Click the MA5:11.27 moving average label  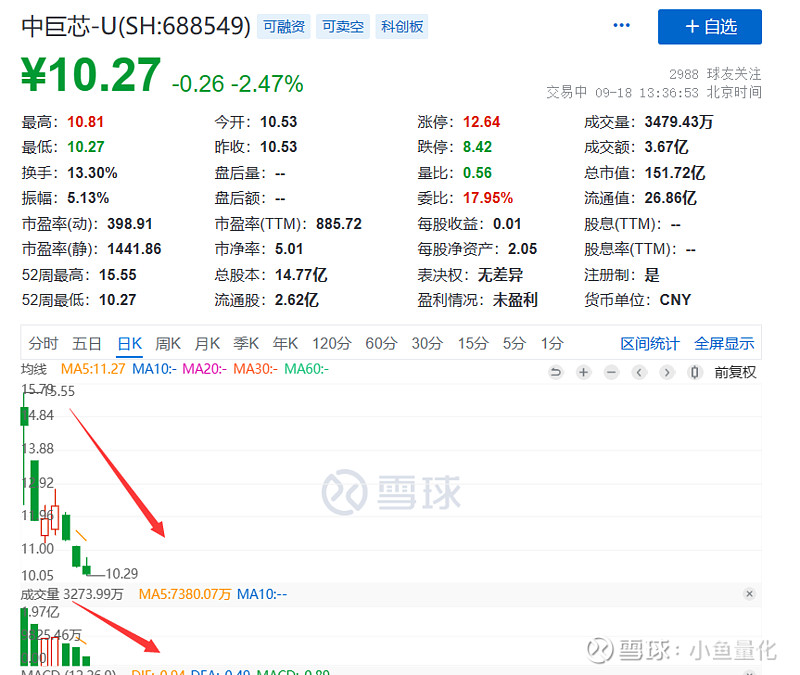[93, 368]
